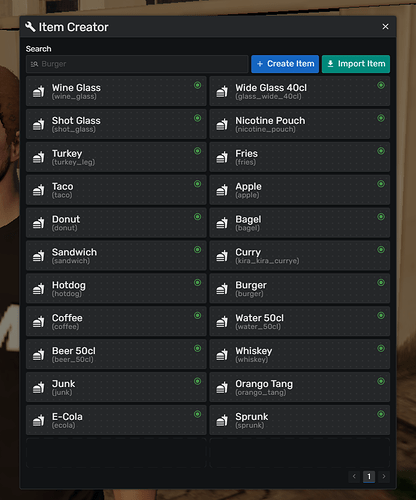This screenshot has height=500, width=416.
Task: Click the food icon next to Burger
Action: pyautogui.click(x=222, y=289)
